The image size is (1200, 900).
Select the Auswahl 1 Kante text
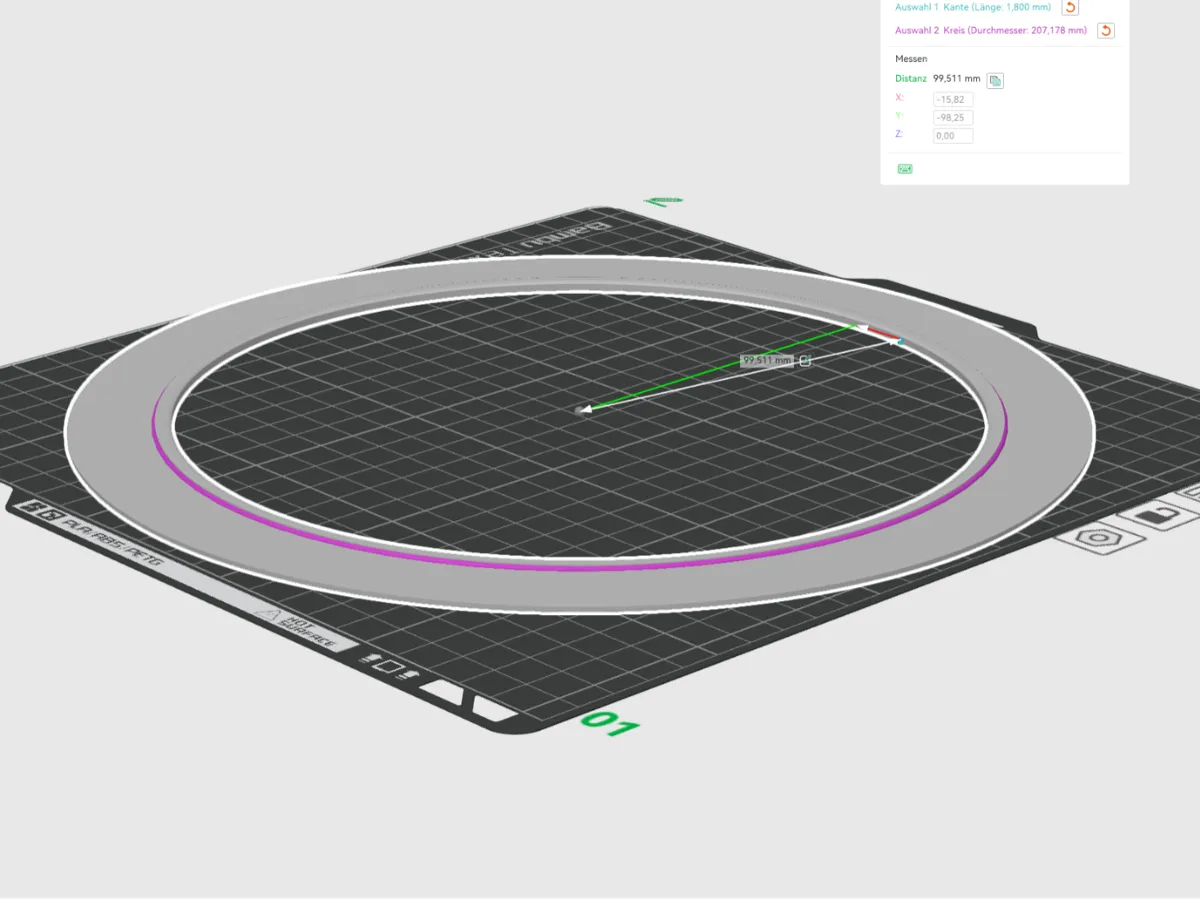point(973,7)
